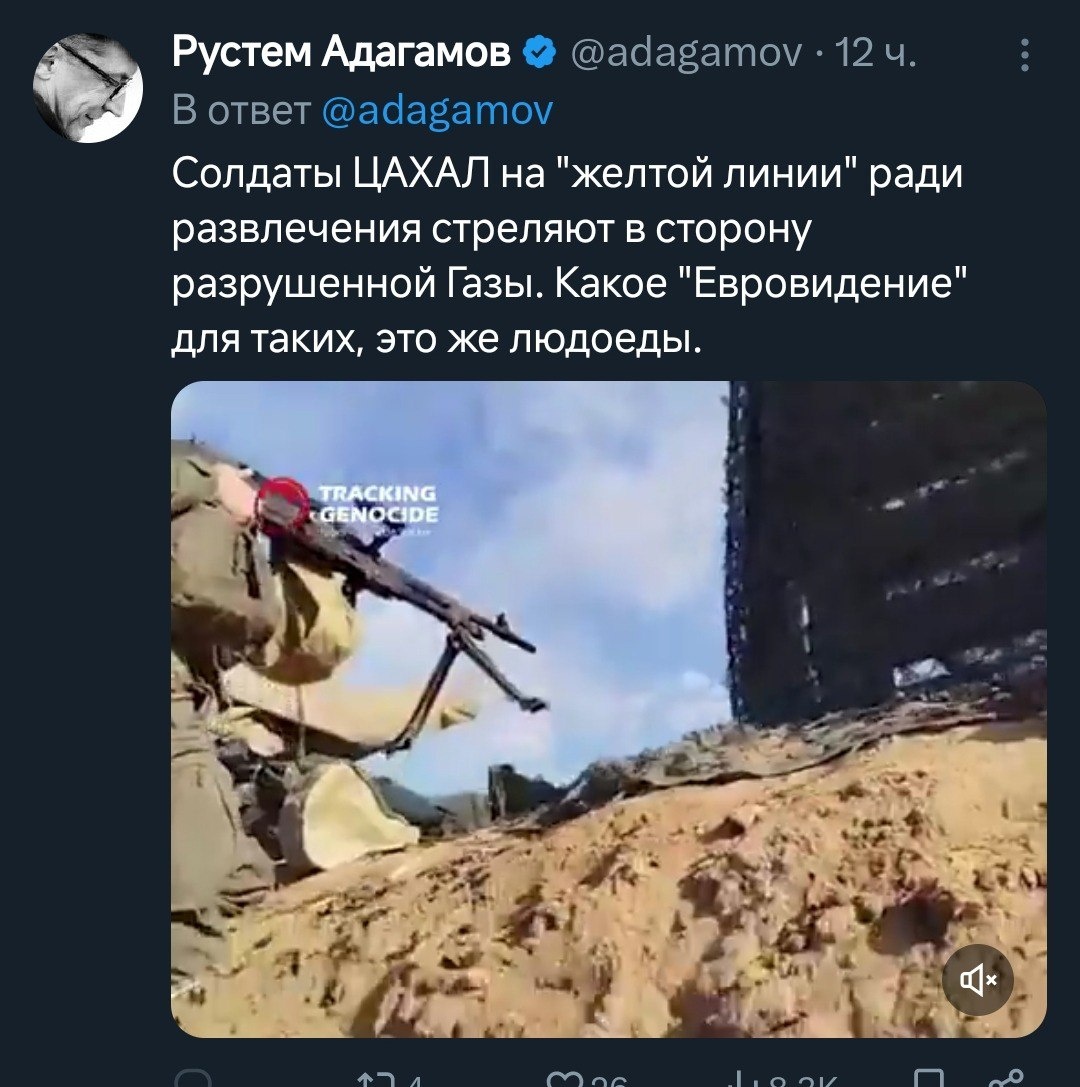This screenshot has width=1080, height=1087.
Task: Like the tweet with the heart icon
Action: pos(564,1080)
